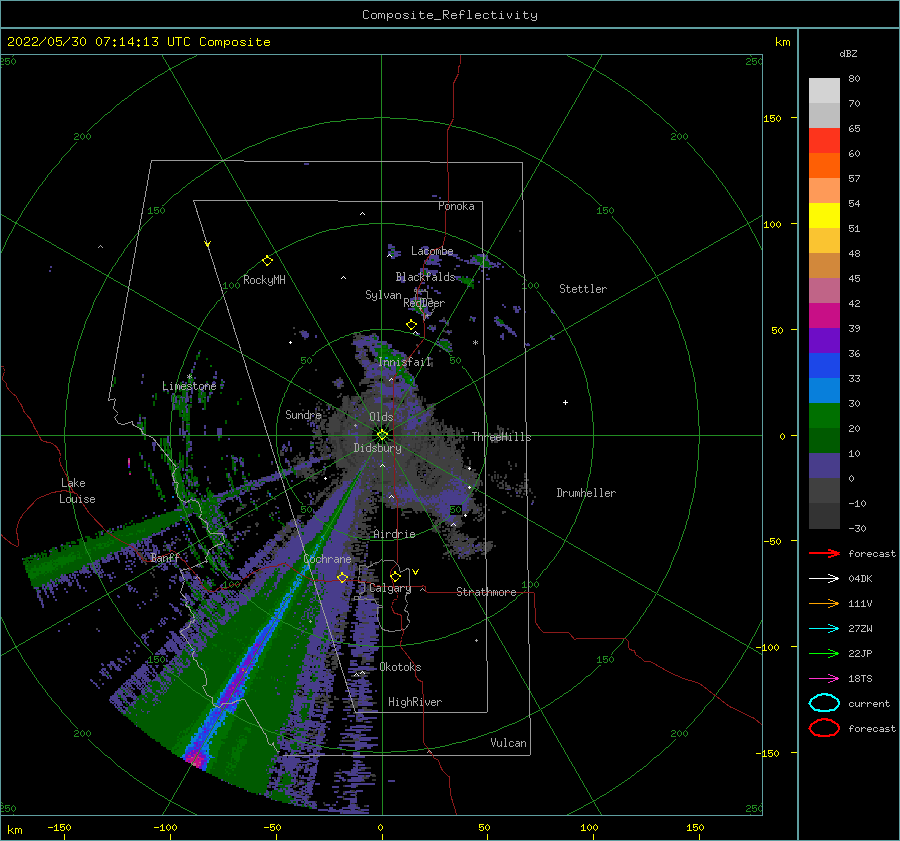Click the magenta 42-39 dBZ color swatch
This screenshot has width=900, height=841.
pos(824,315)
